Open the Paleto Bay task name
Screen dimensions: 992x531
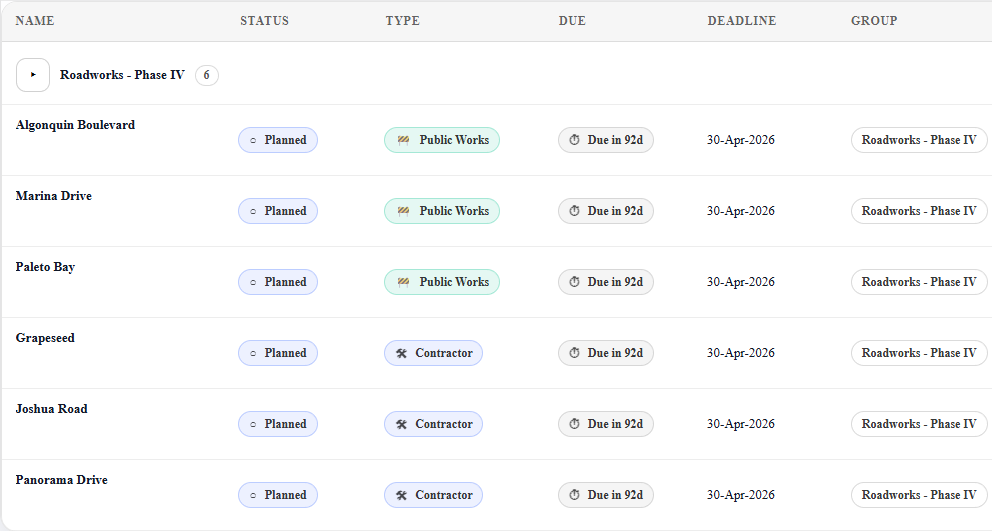coord(45,267)
